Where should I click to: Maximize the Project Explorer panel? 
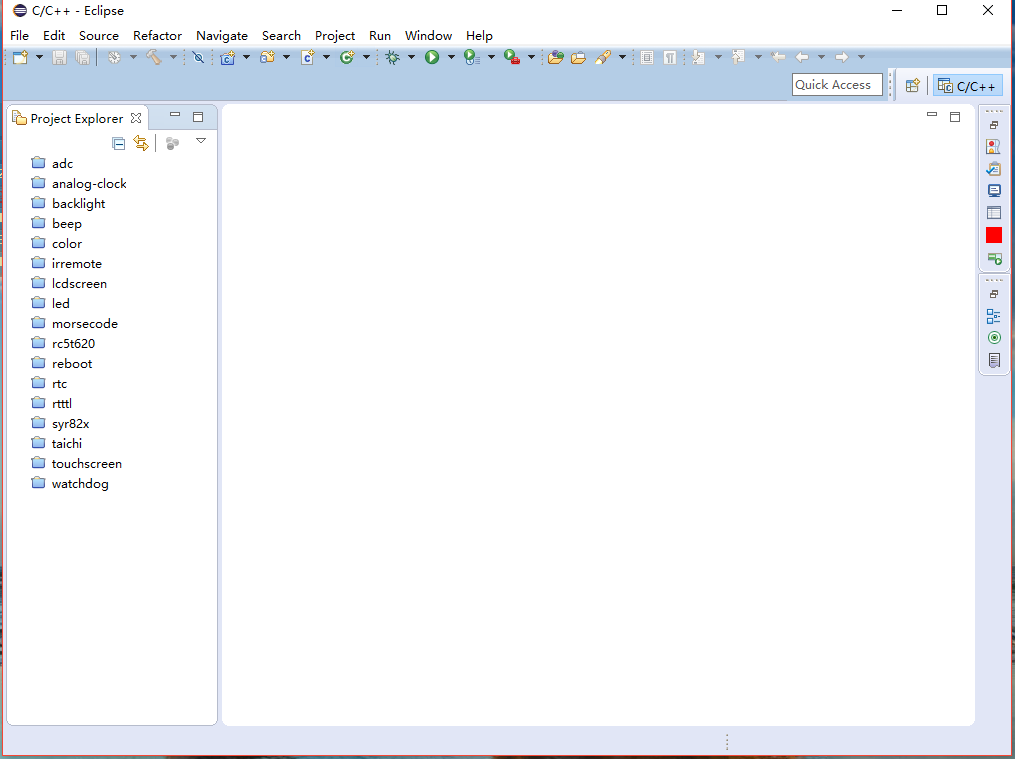[198, 116]
